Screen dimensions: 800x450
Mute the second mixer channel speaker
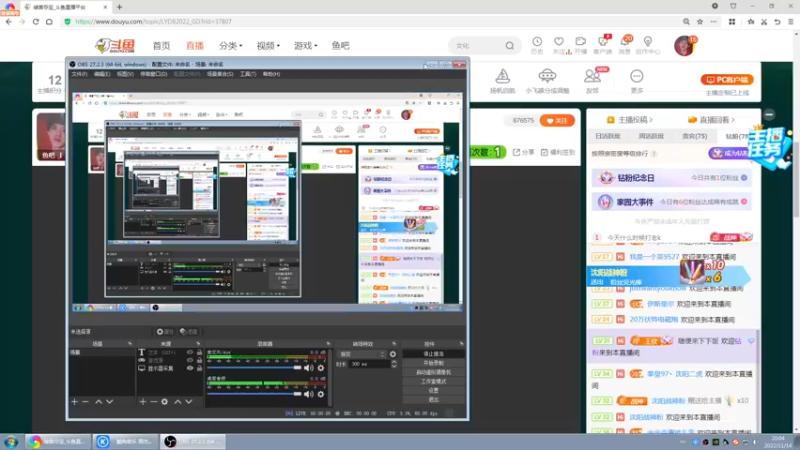point(309,394)
